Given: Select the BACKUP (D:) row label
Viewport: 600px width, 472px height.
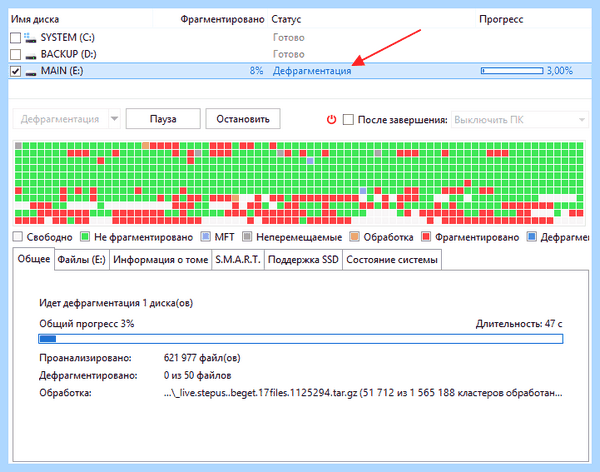Looking at the screenshot, I should pos(68,54).
